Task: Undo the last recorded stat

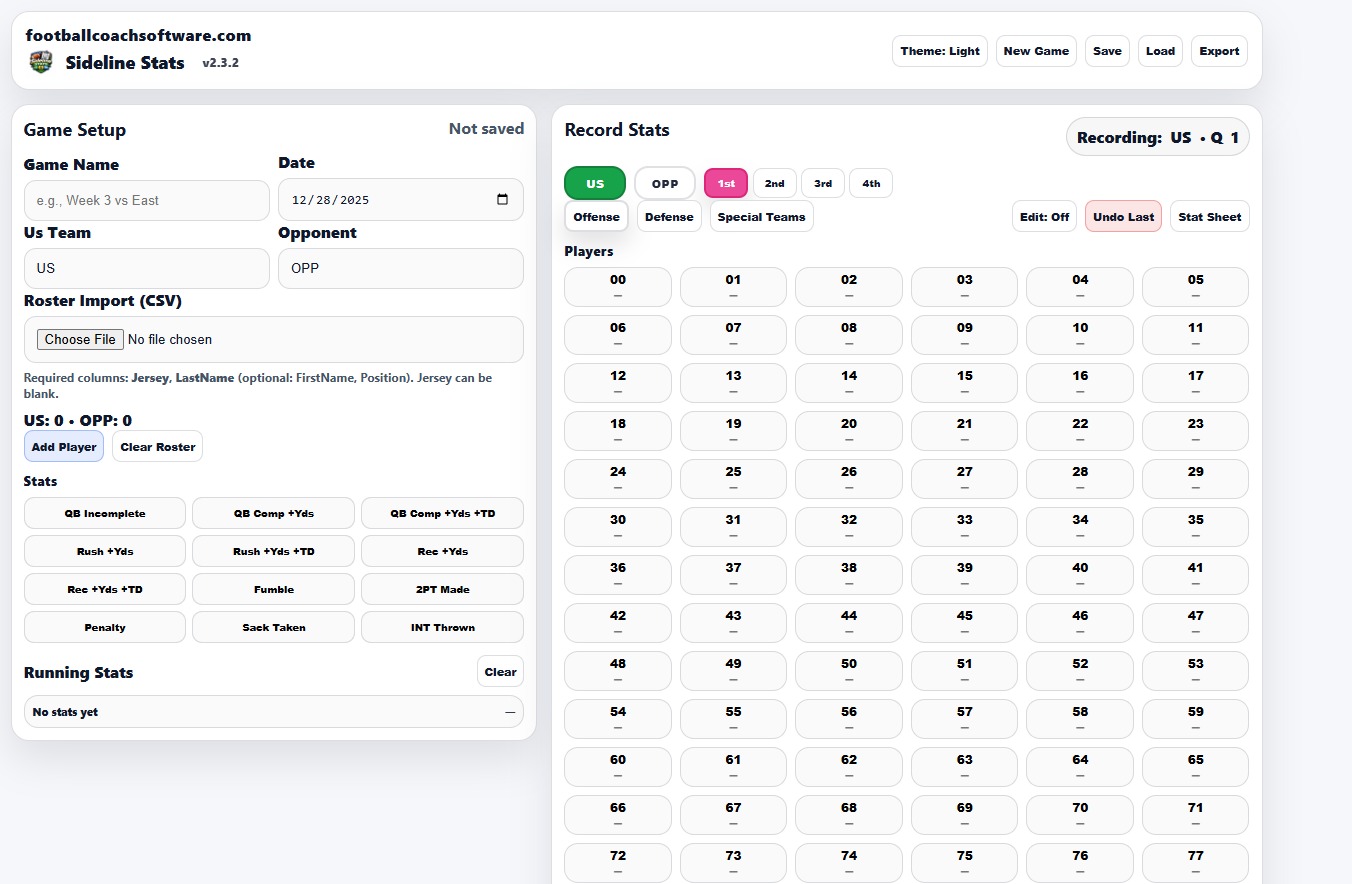Action: 1123,216
